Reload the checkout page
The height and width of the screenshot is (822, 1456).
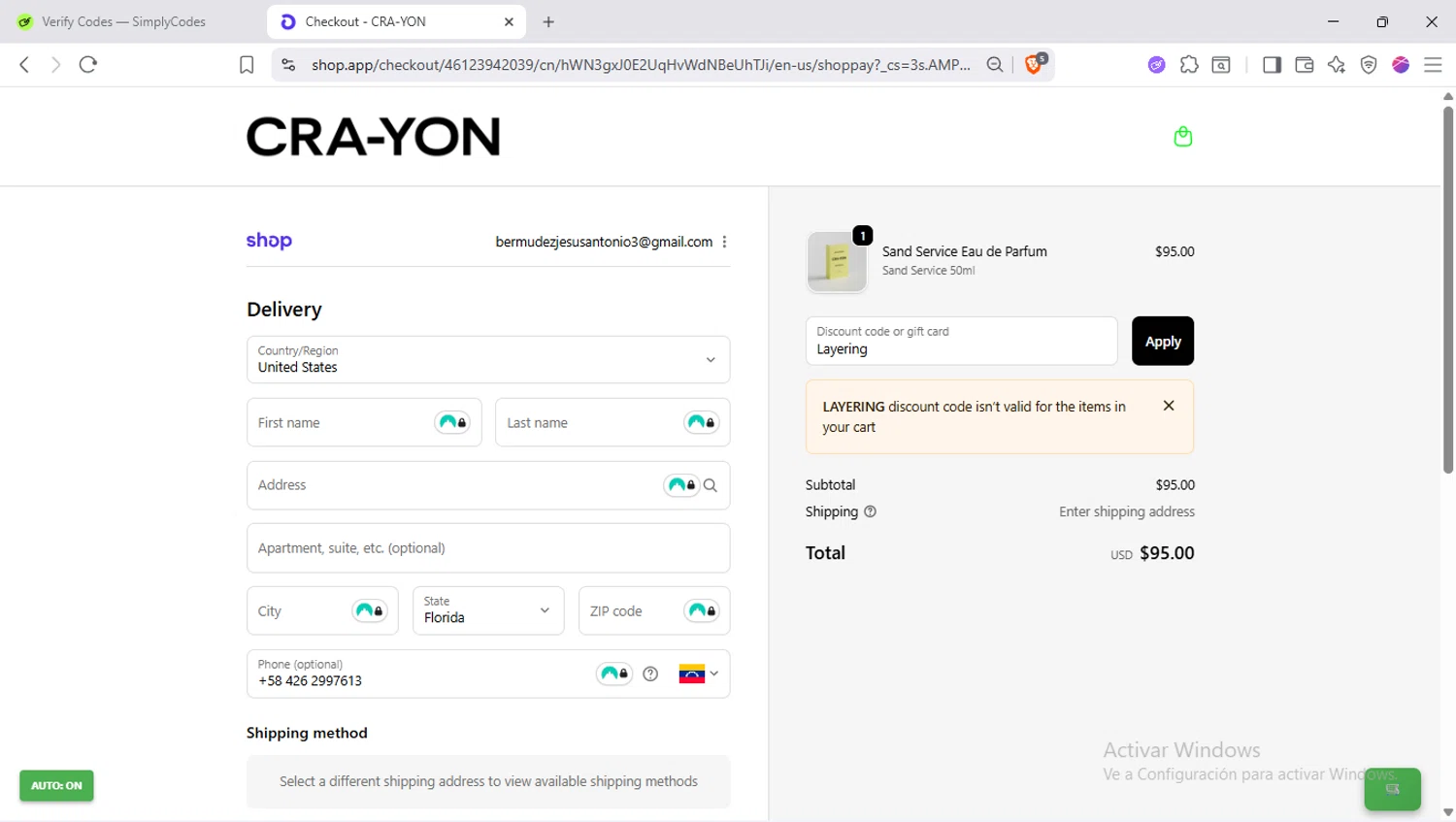(x=88, y=65)
